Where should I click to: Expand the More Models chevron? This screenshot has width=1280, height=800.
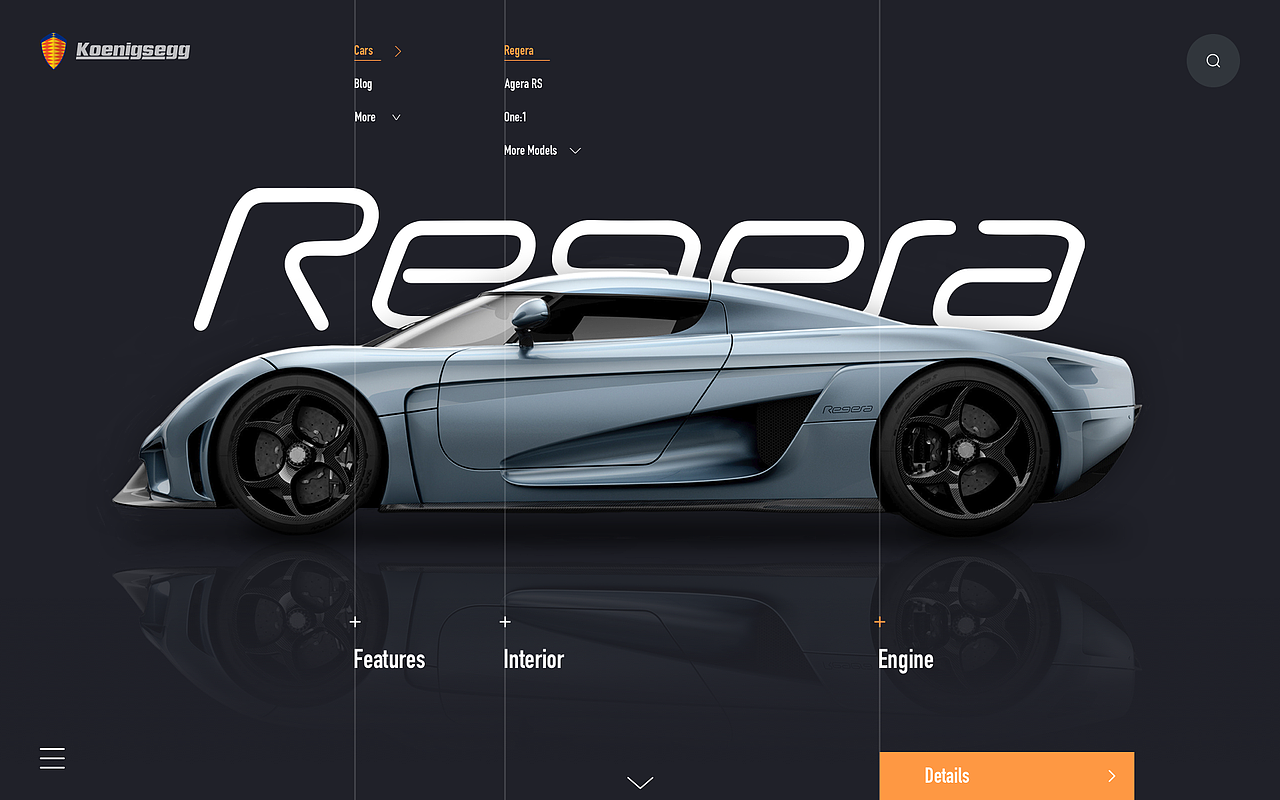575,151
